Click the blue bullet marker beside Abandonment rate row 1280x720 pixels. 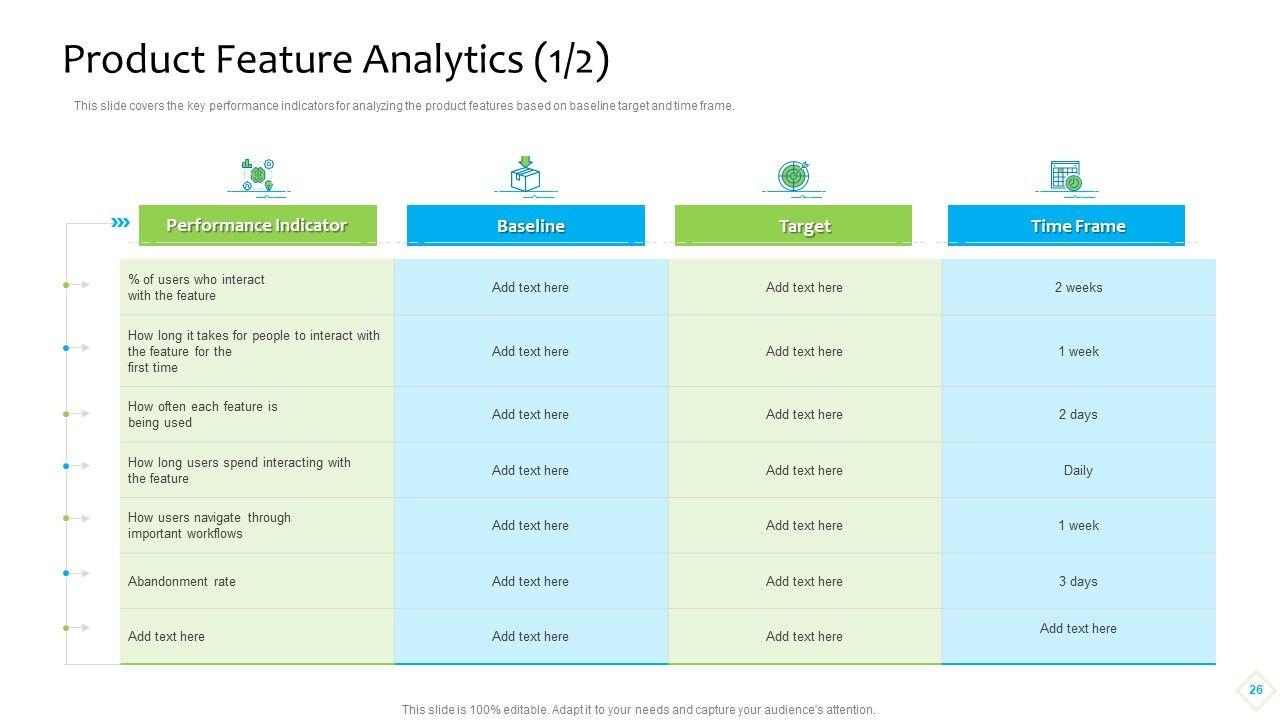[66, 573]
